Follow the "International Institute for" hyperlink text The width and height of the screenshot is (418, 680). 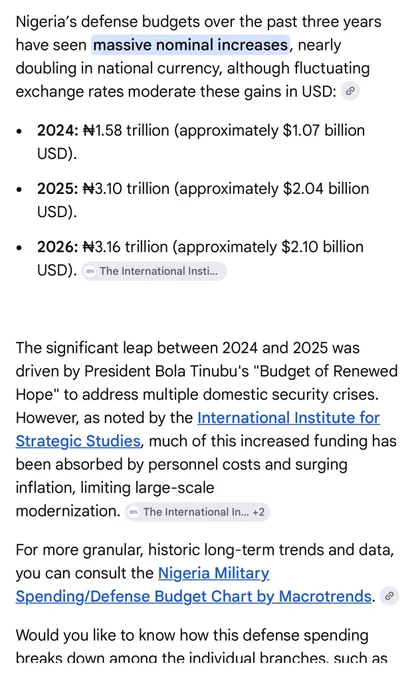coord(288,418)
